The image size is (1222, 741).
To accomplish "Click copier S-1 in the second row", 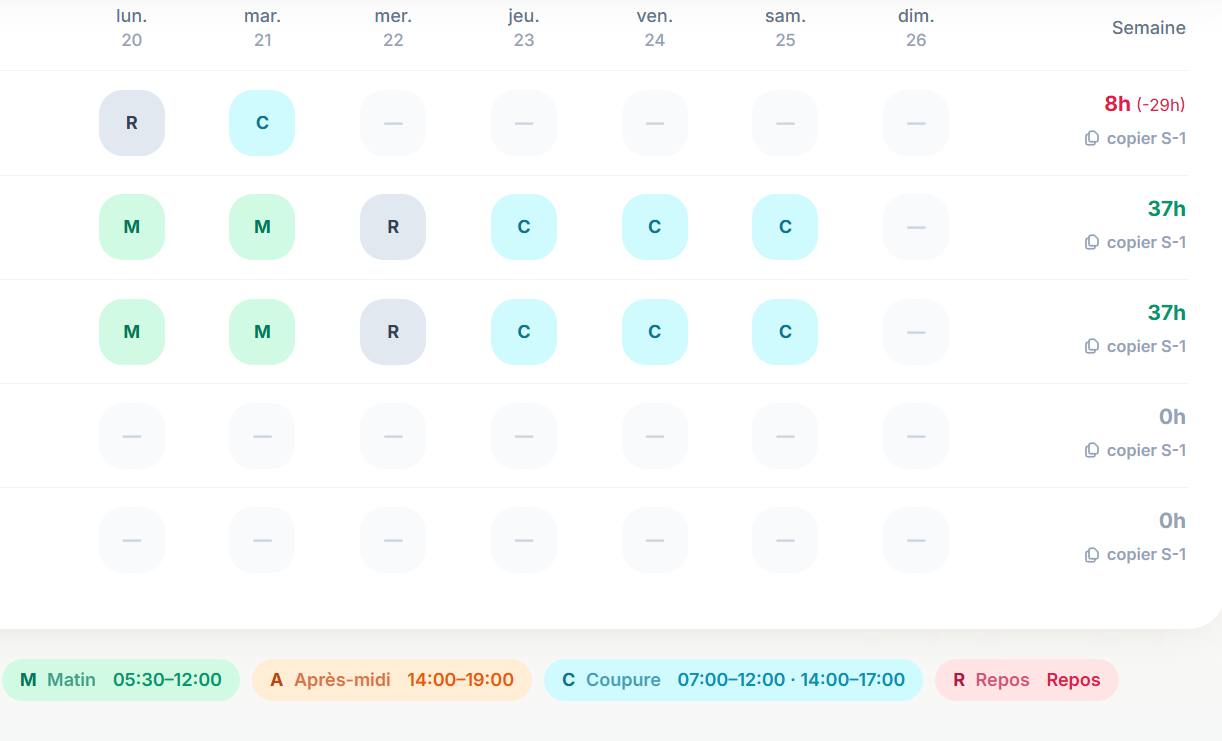I will [1146, 242].
